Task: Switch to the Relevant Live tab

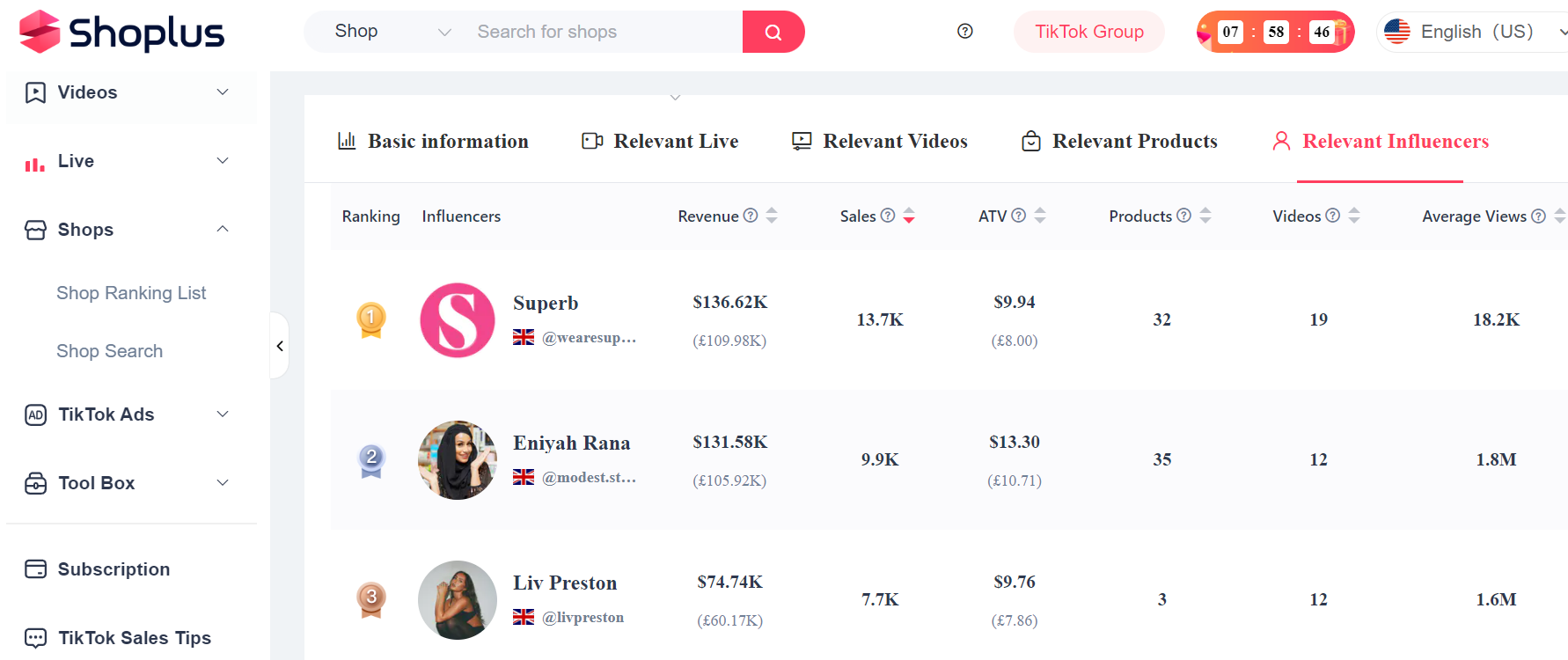Action: coord(660,141)
